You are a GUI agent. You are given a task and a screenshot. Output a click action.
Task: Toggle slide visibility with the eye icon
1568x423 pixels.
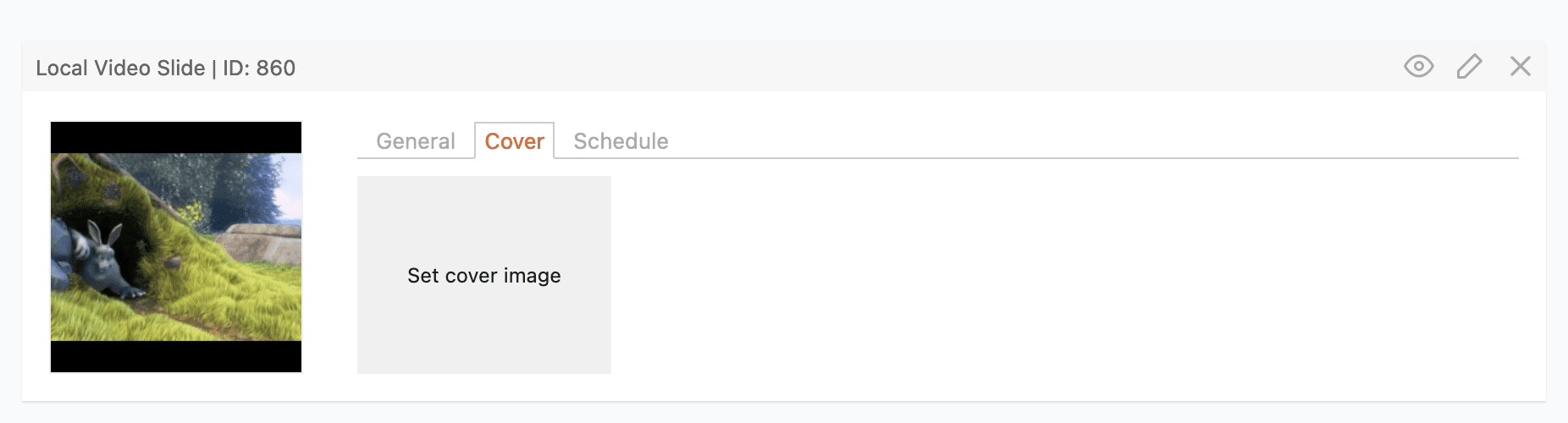[1418, 66]
